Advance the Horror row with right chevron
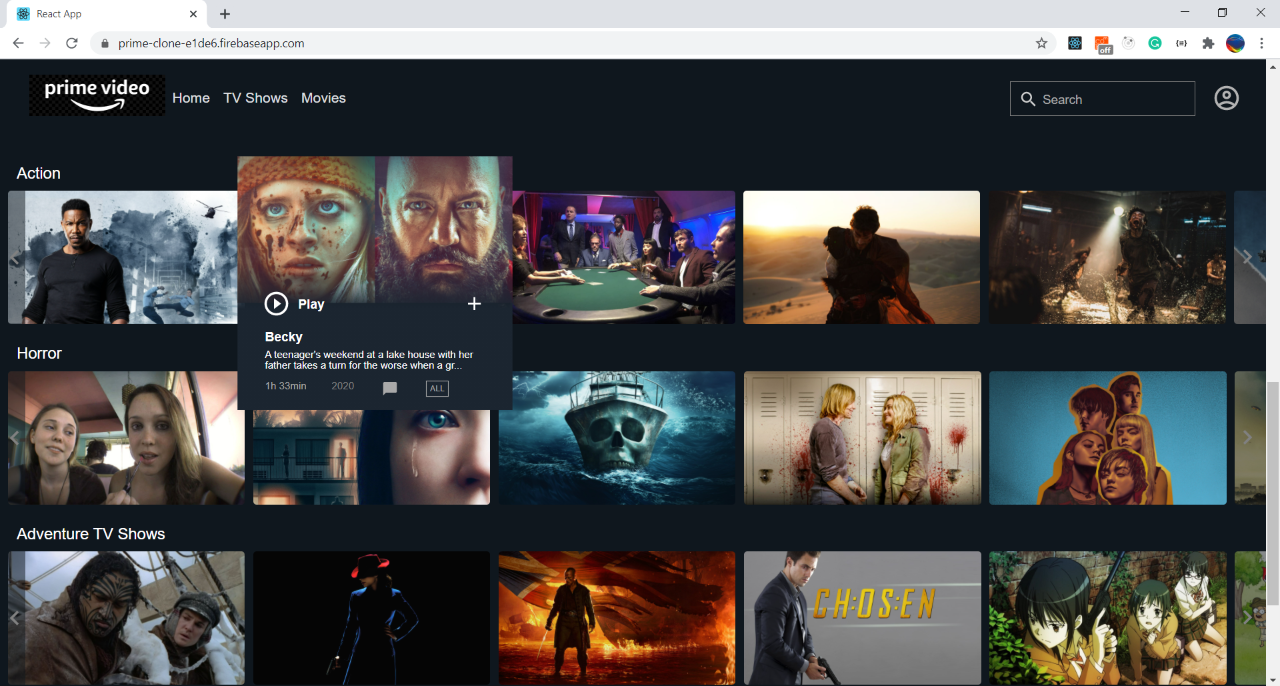Image resolution: width=1280 pixels, height=686 pixels. coord(1247,437)
